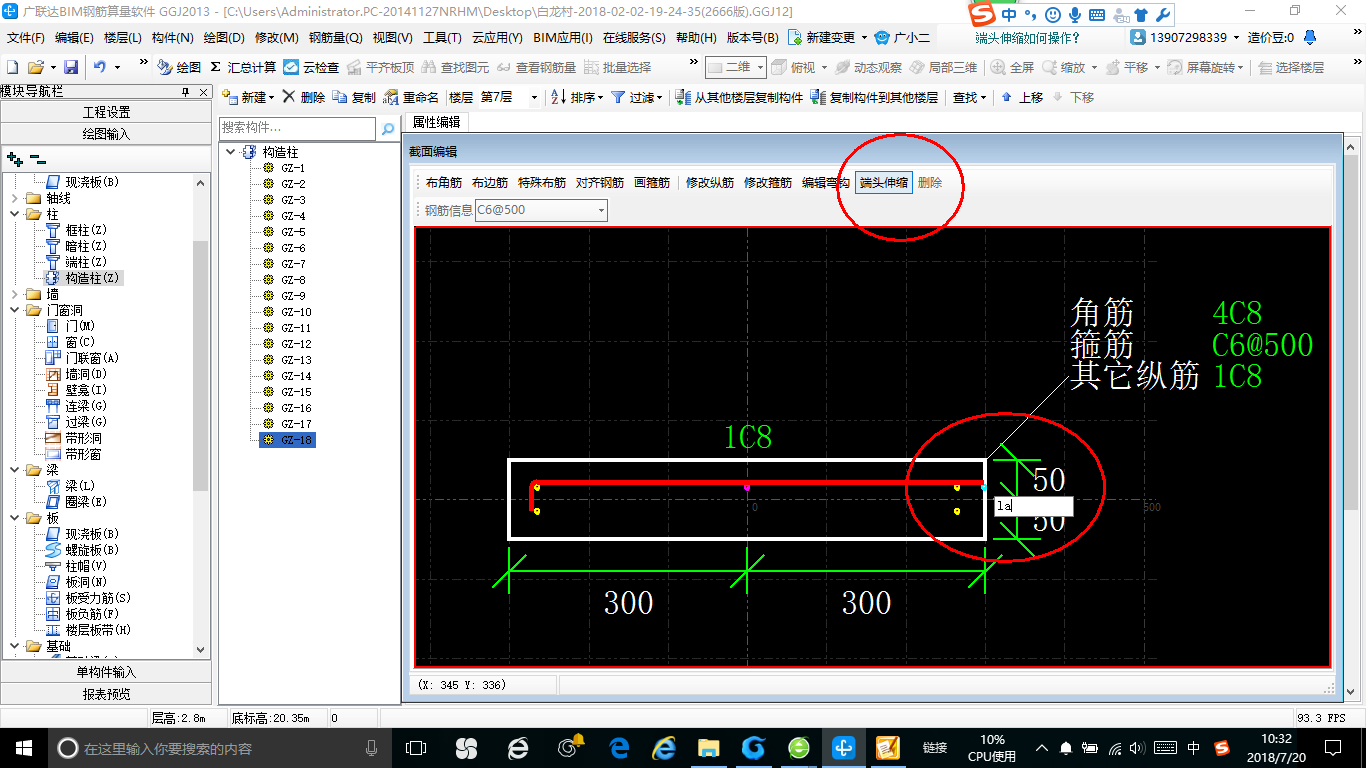Select GZ-1 in component list
This screenshot has width=1366, height=768.
pos(293,168)
